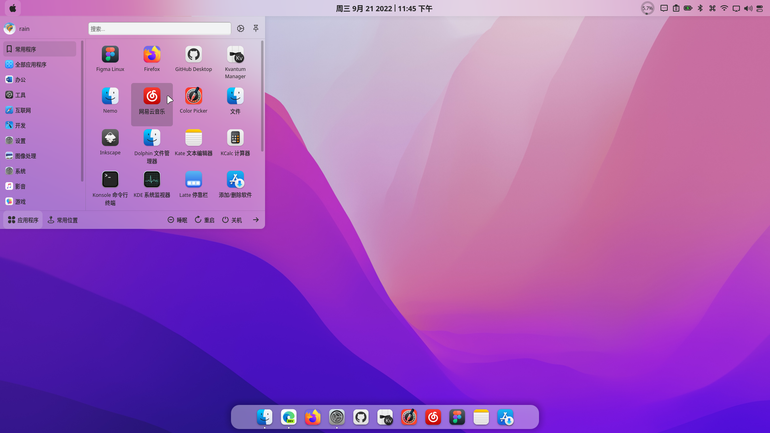Switch to the 常用位置 tab

(x=63, y=220)
